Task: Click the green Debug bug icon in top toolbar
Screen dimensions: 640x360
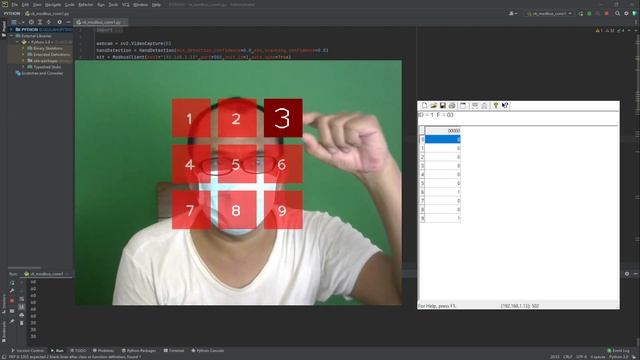Action: click(x=589, y=13)
